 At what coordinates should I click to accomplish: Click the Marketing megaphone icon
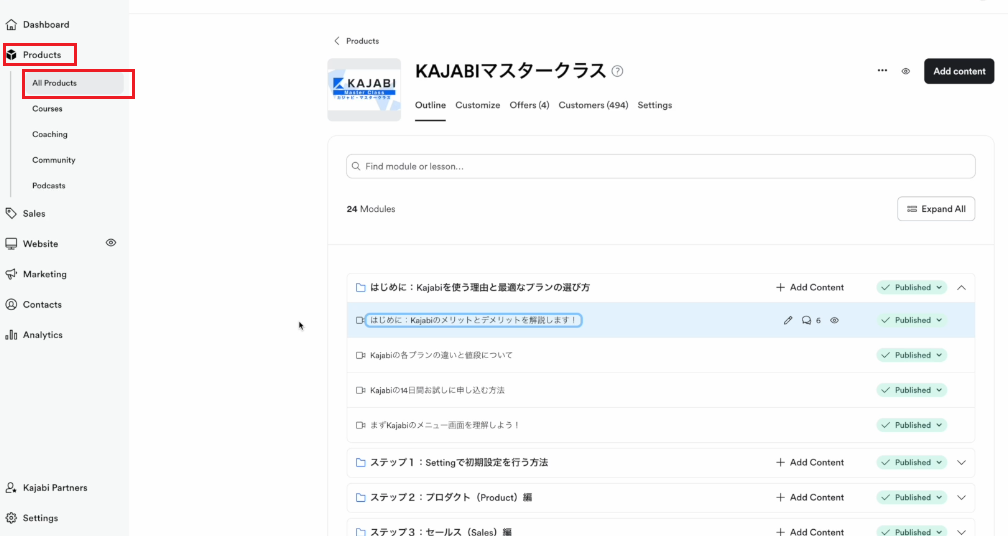[x=11, y=274]
